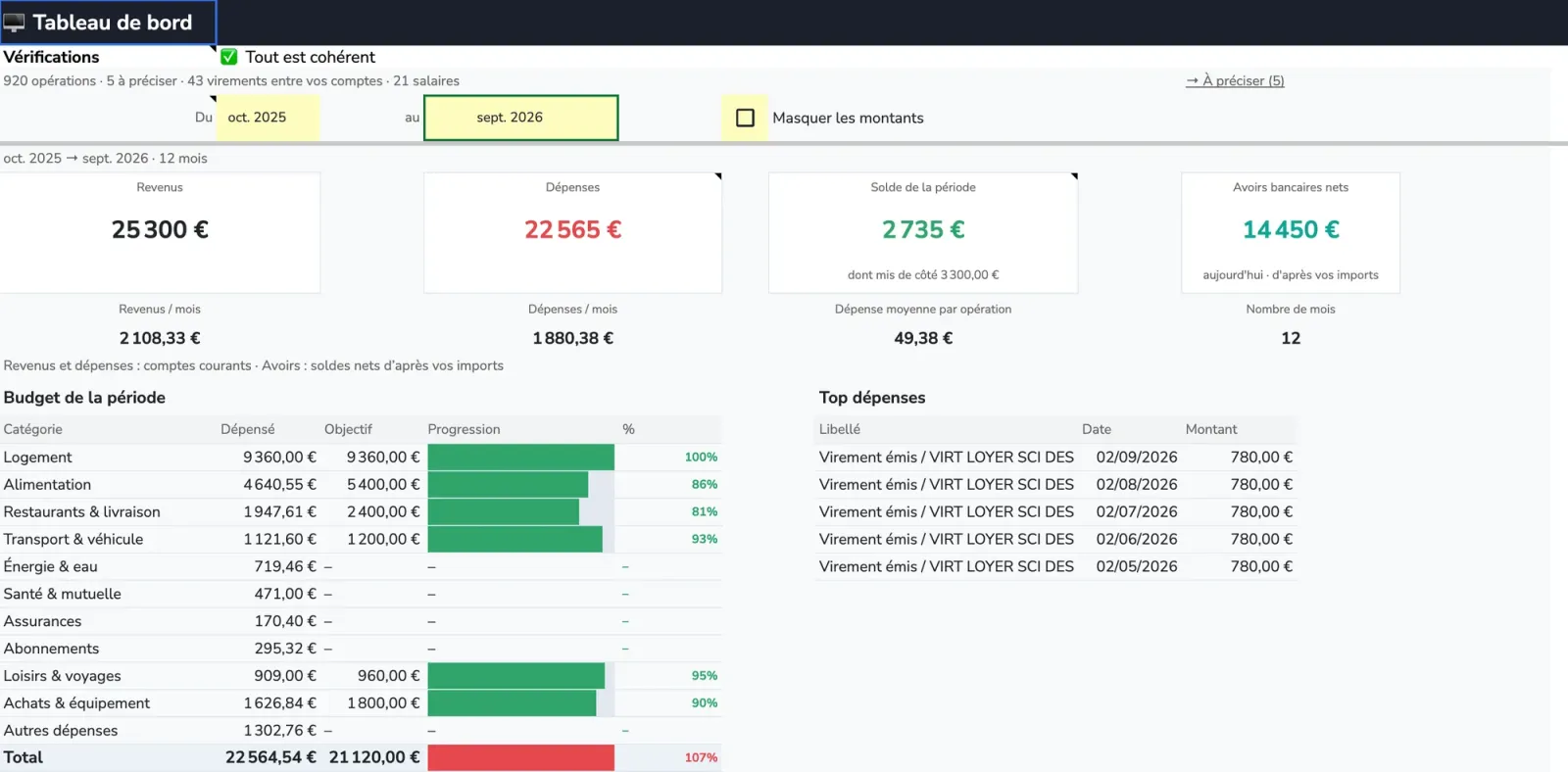Click the Avoirs bancaires nets value 14 450 €

click(x=1291, y=229)
